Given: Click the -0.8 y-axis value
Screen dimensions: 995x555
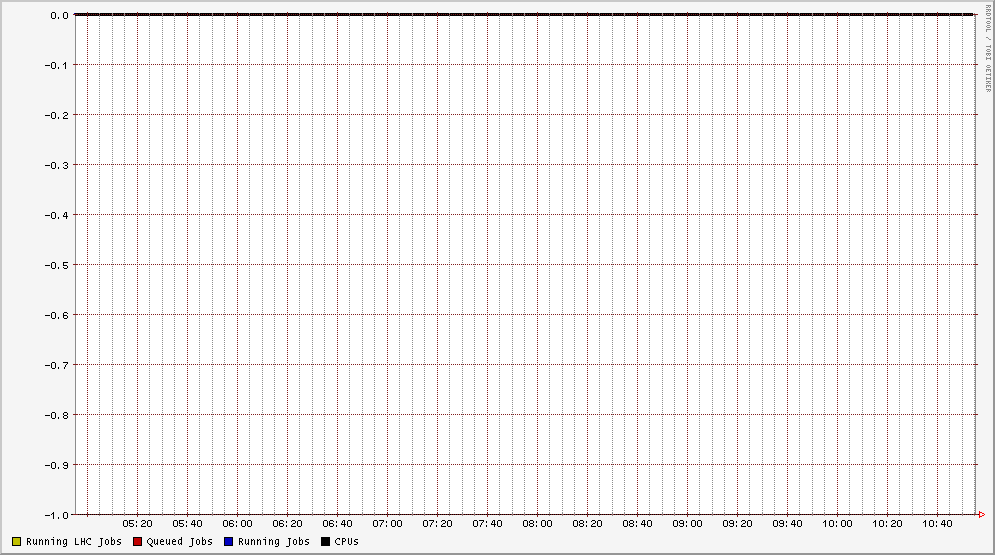Looking at the screenshot, I should coord(56,415).
